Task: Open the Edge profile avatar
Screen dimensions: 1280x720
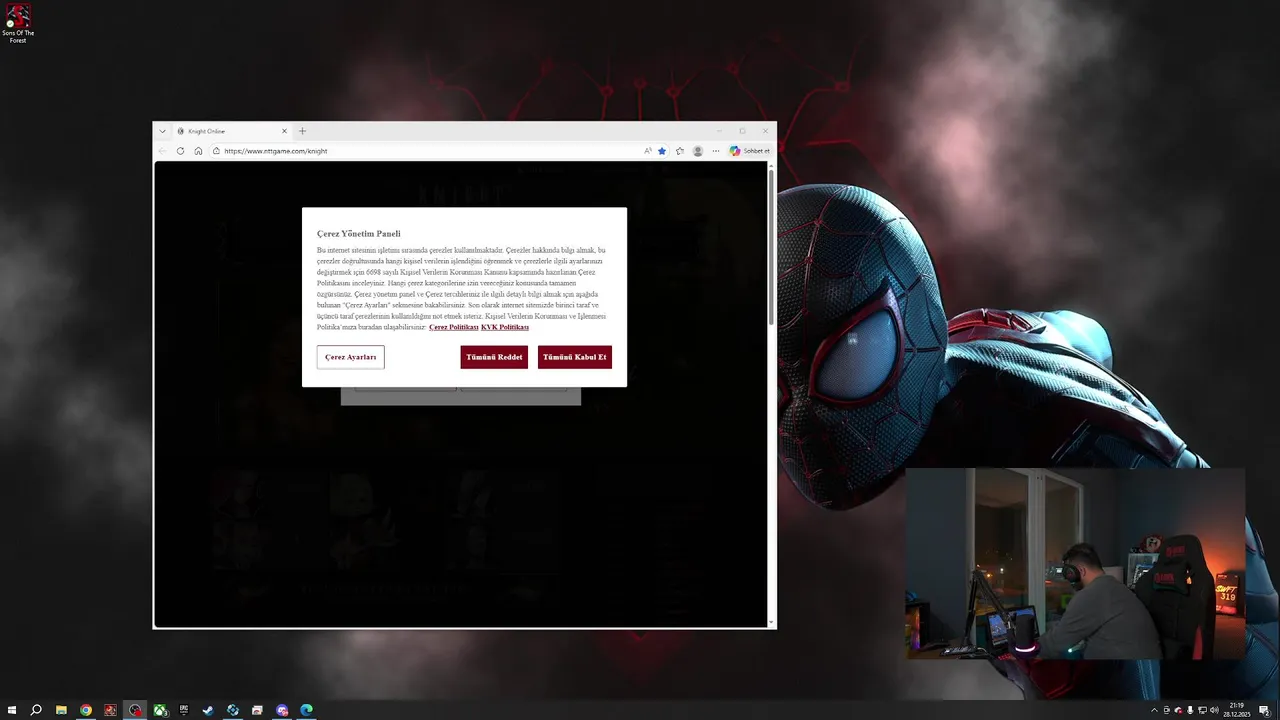Action: click(698, 151)
